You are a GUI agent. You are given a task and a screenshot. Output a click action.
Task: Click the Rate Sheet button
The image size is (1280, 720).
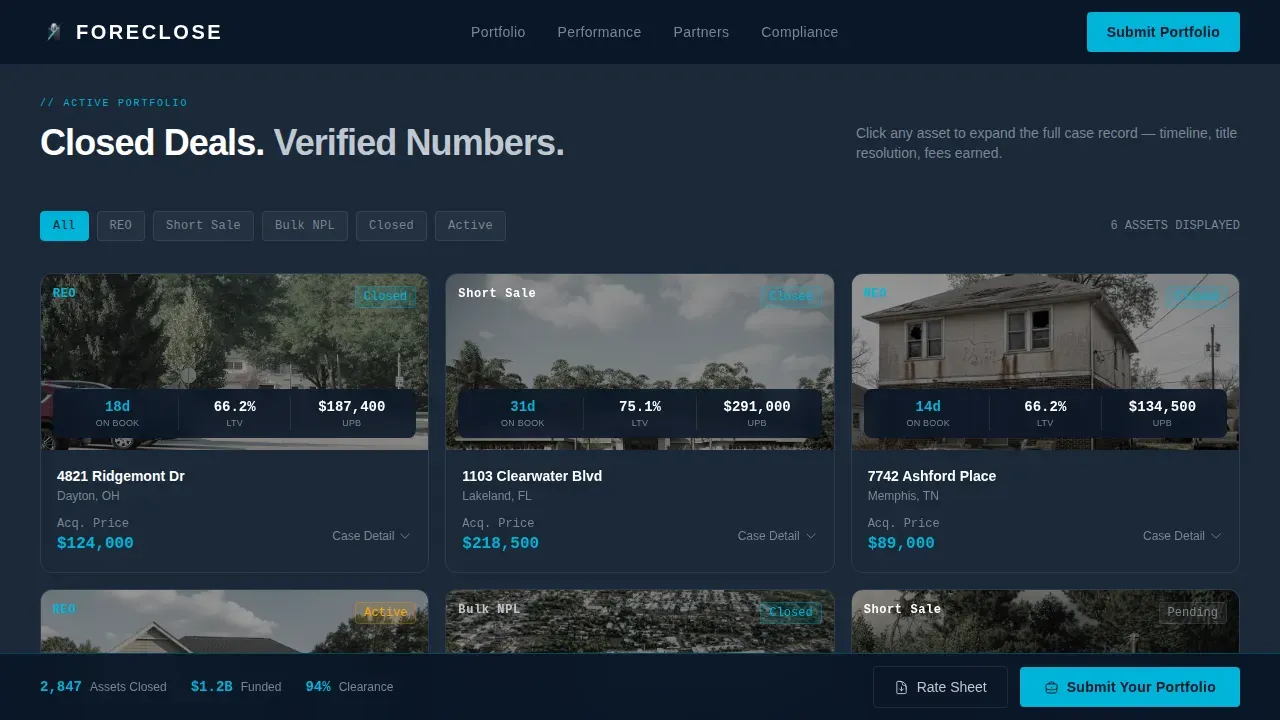point(941,687)
